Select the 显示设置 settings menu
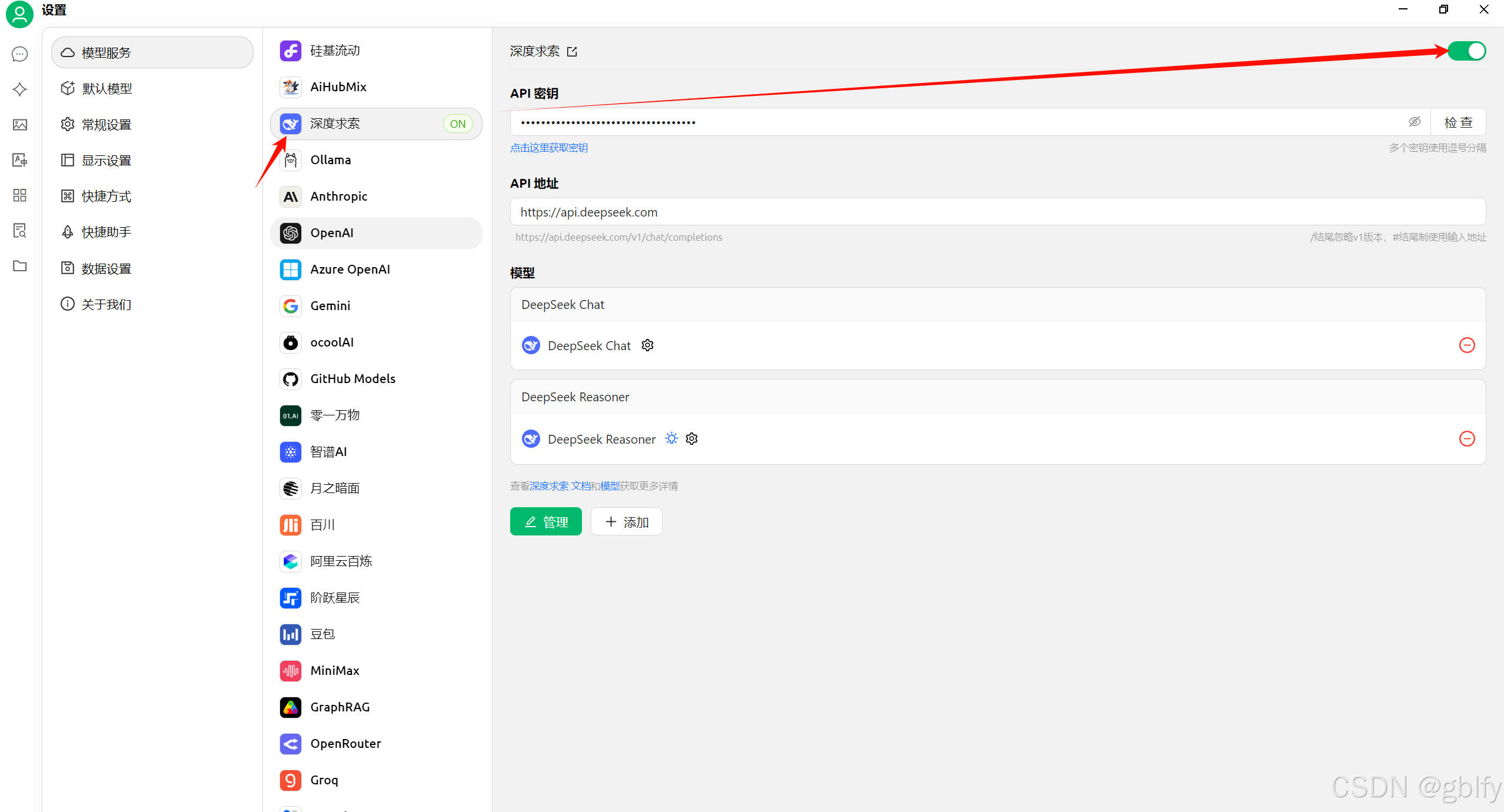The width and height of the screenshot is (1504, 812). (106, 161)
